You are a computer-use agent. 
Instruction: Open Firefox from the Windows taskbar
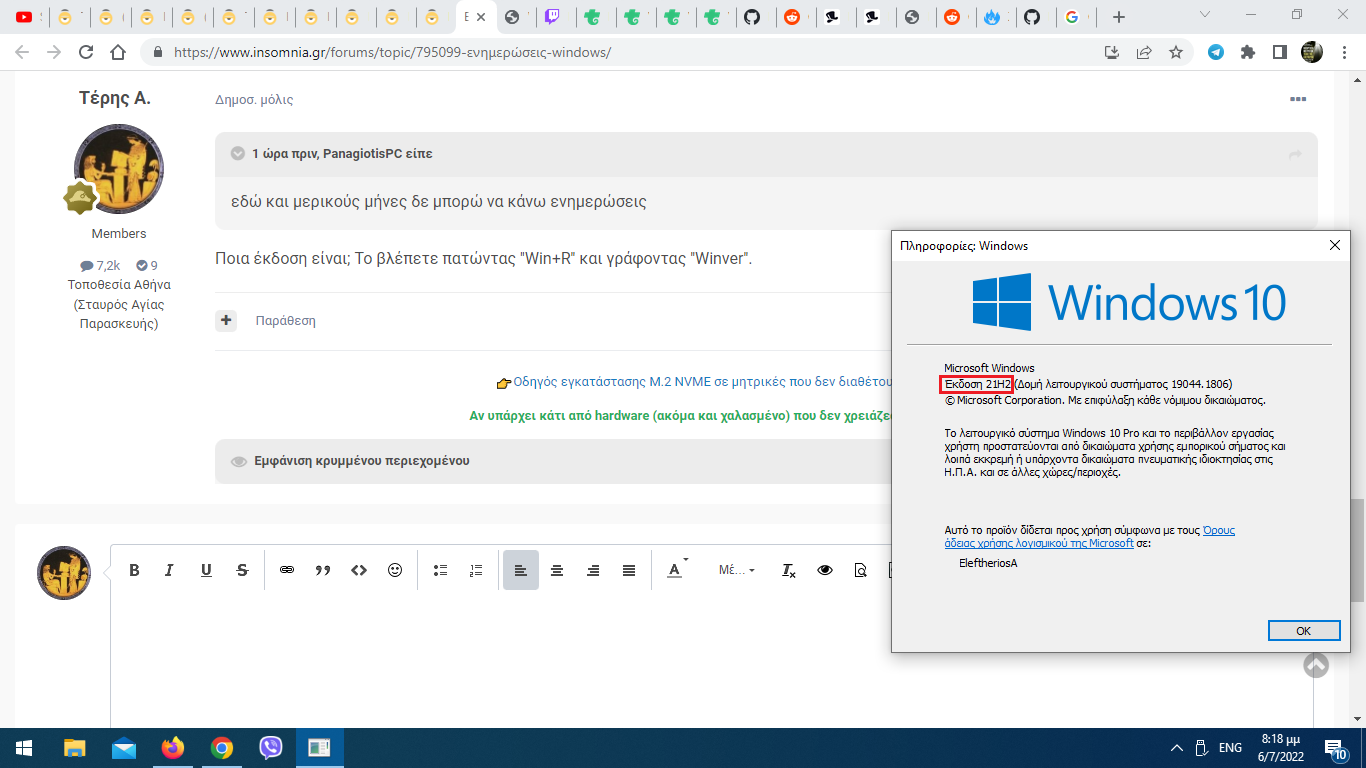pos(173,748)
